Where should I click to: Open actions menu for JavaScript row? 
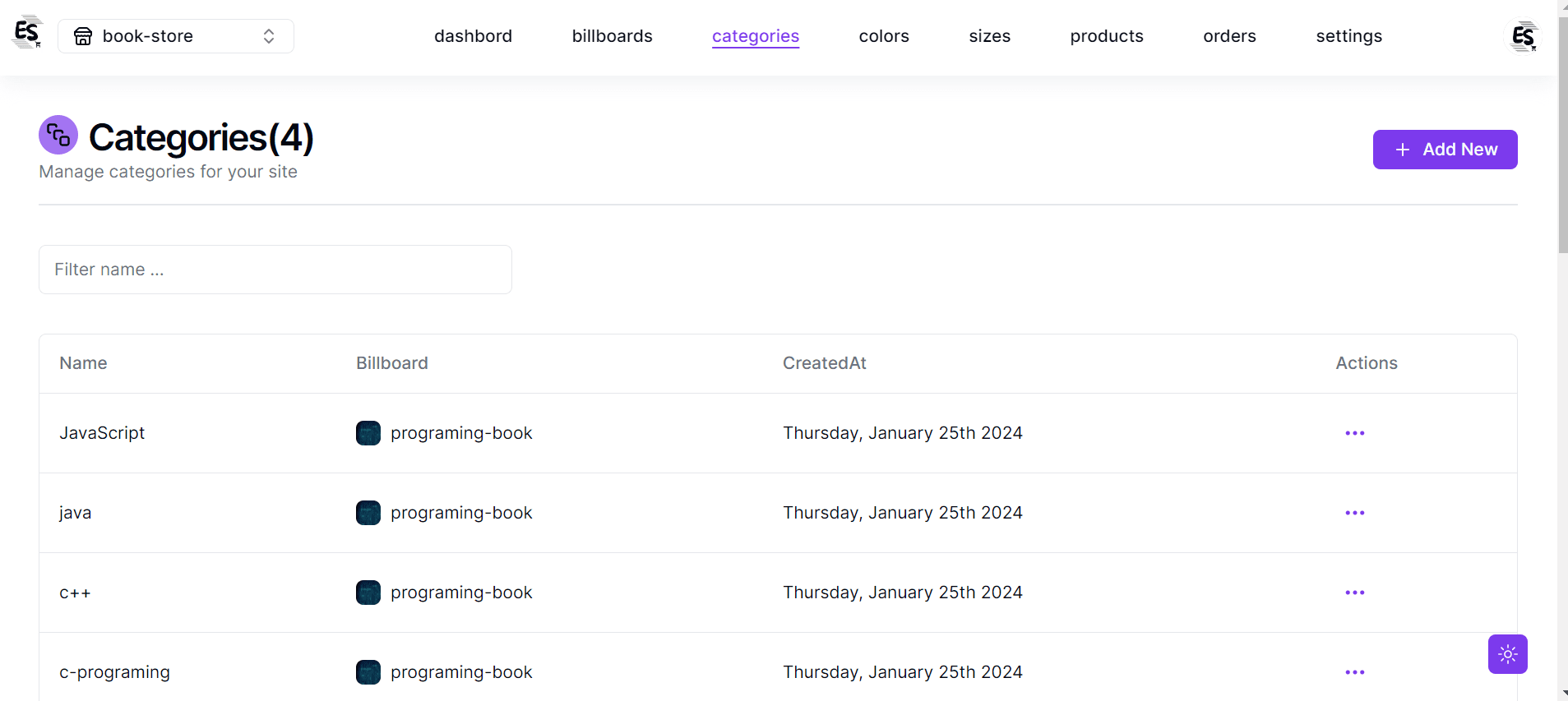pyautogui.click(x=1355, y=433)
